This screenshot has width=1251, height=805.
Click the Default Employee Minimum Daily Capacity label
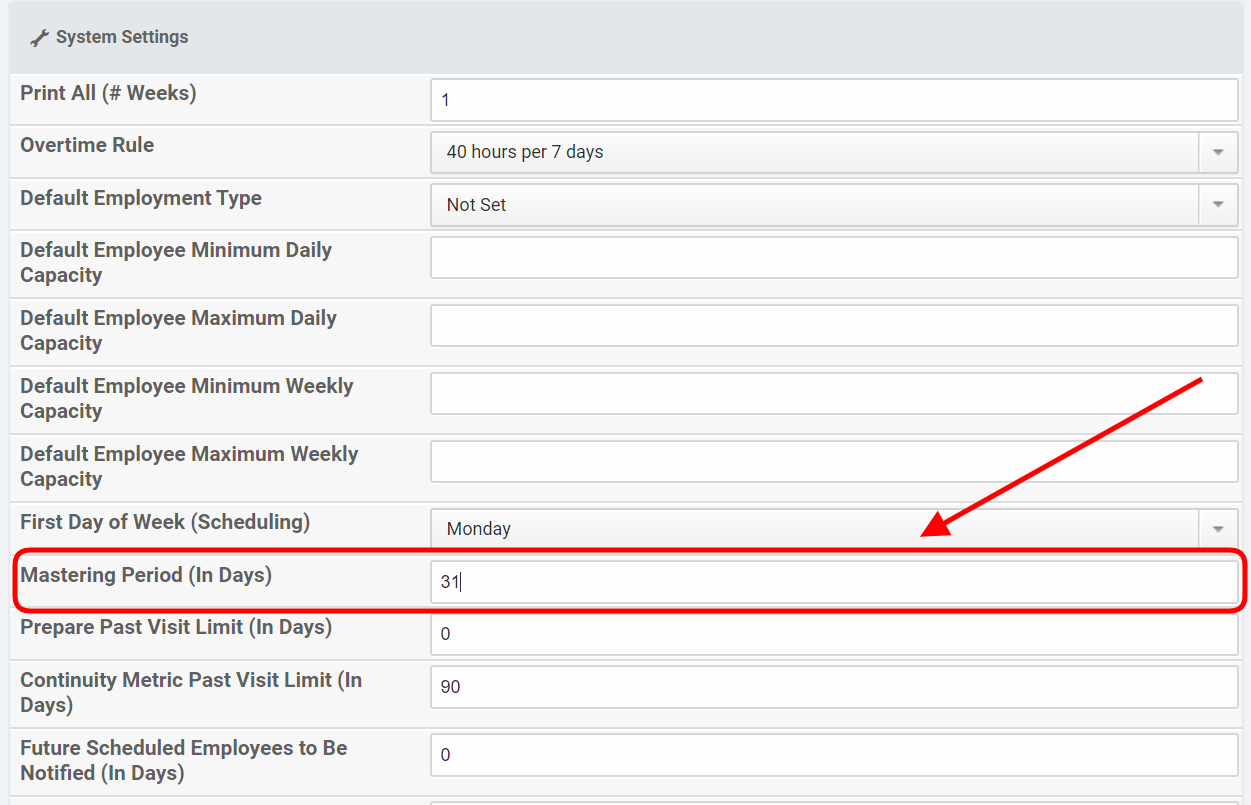[x=176, y=262]
